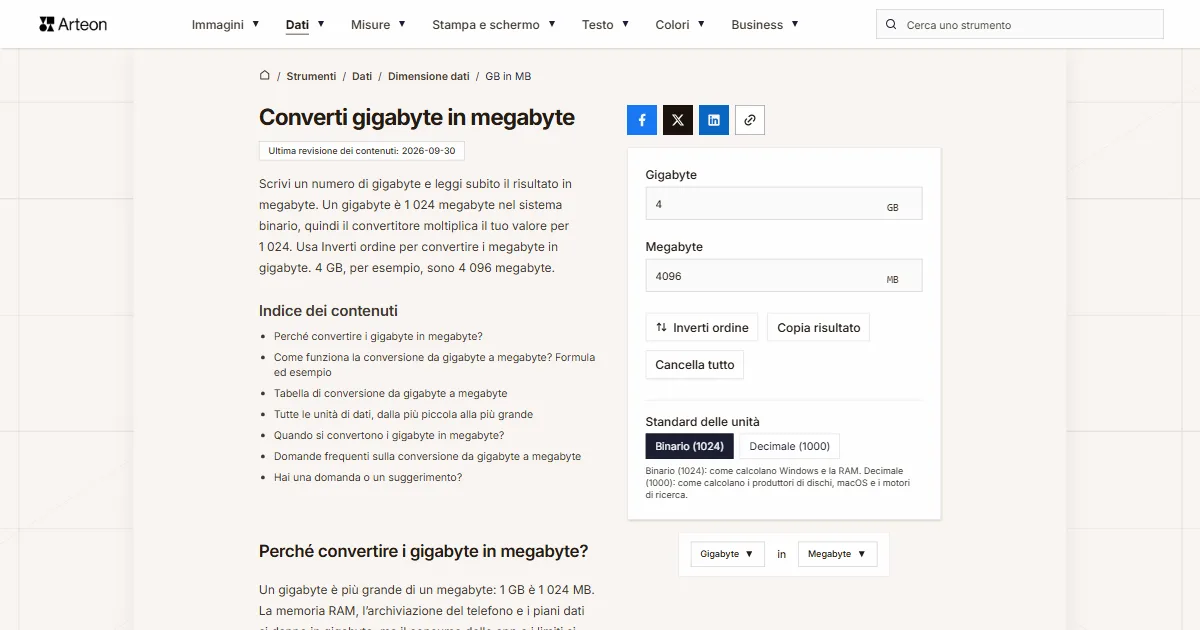Viewport: 1200px width, 630px height.
Task: Jump to 'Domande frequenti sulla conversione' contents link
Action: [427, 457]
